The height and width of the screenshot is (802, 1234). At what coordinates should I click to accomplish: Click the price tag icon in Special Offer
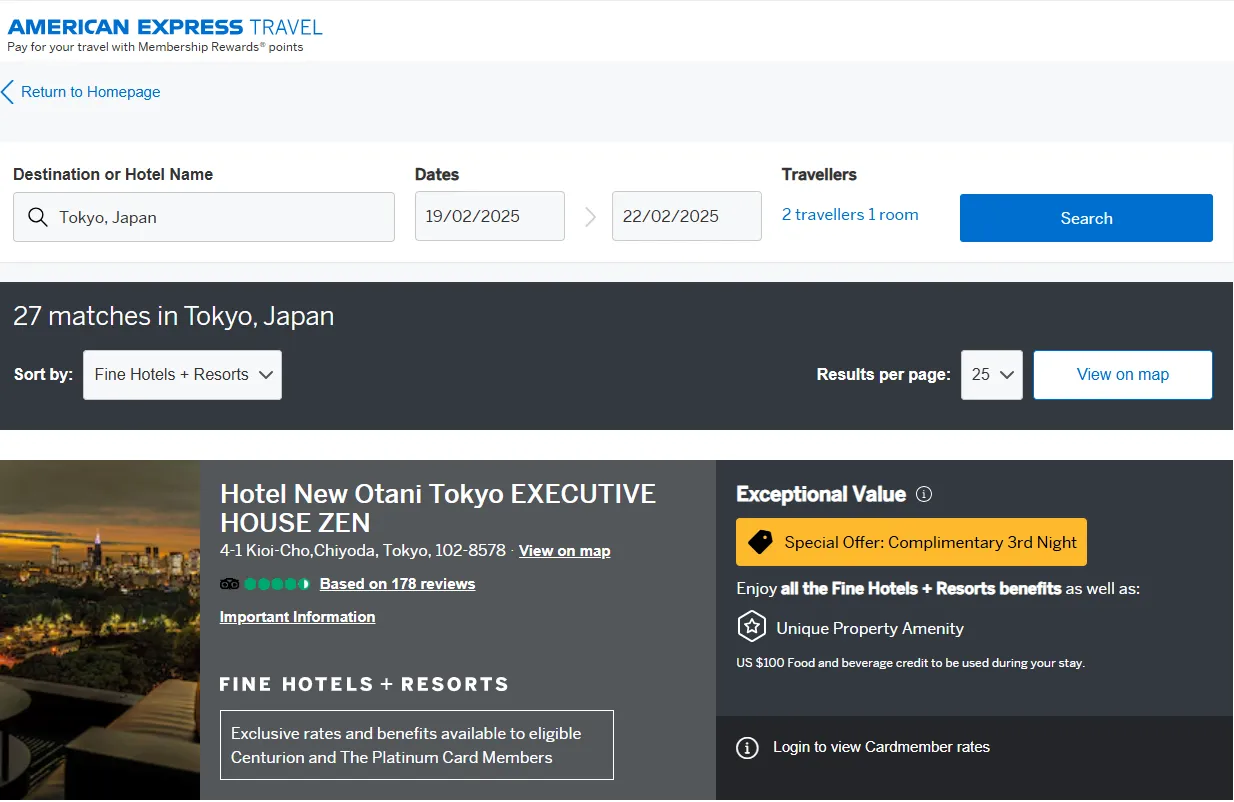[761, 542]
